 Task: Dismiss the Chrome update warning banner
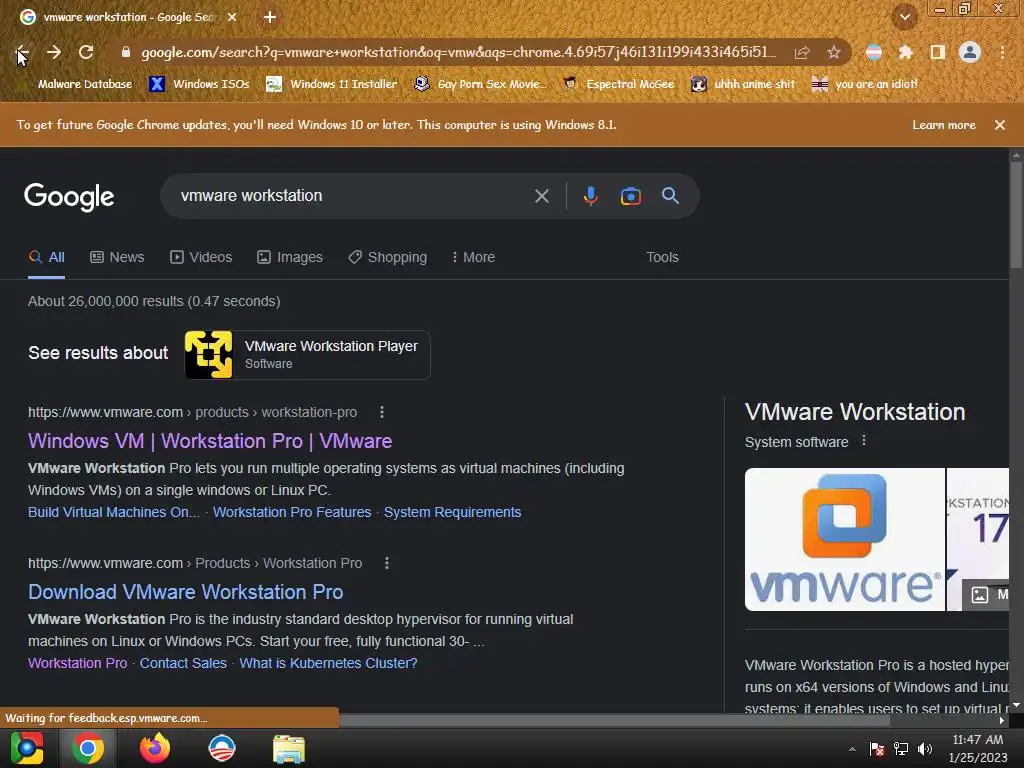click(1000, 125)
